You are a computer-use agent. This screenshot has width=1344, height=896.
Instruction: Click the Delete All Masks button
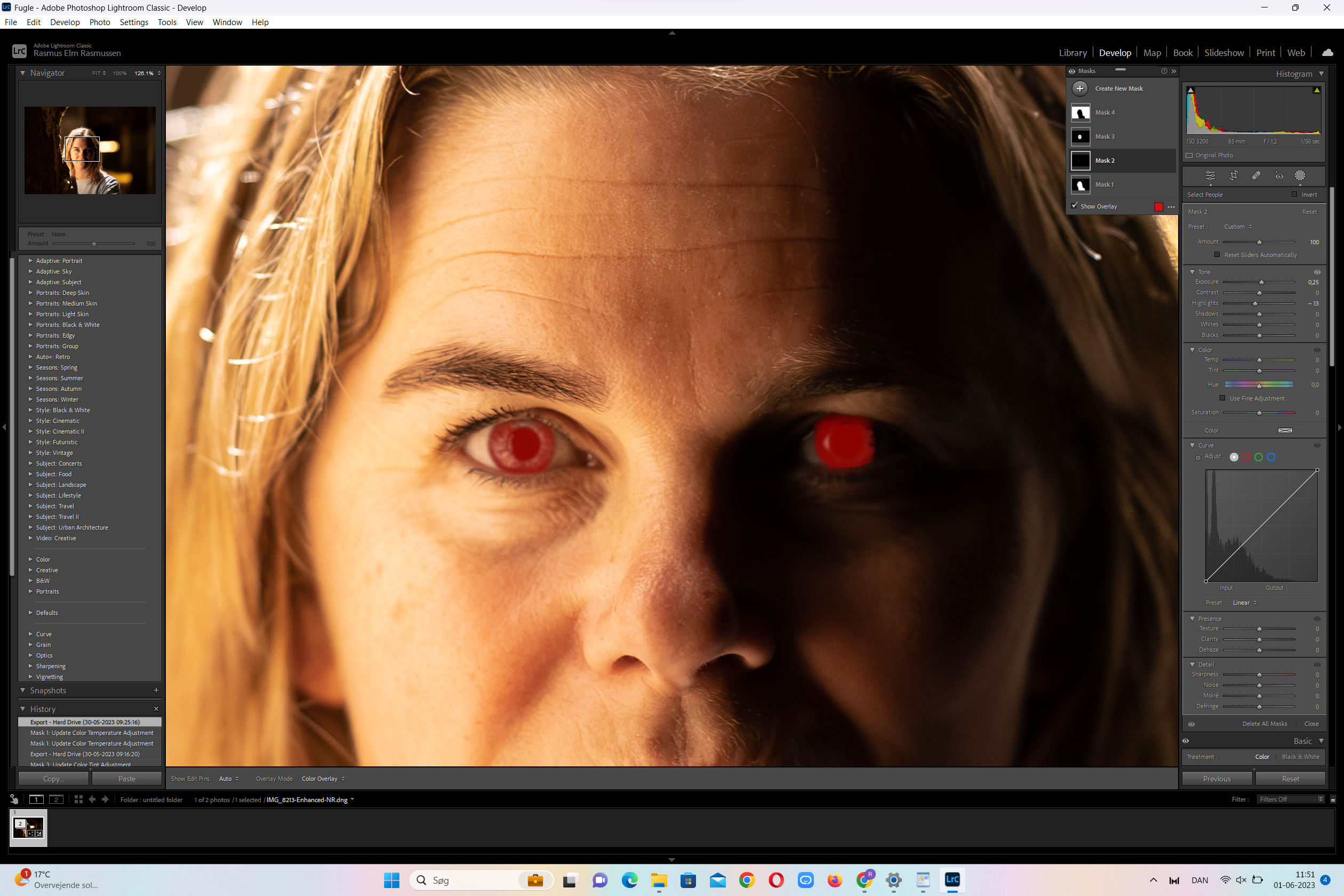(1264, 723)
